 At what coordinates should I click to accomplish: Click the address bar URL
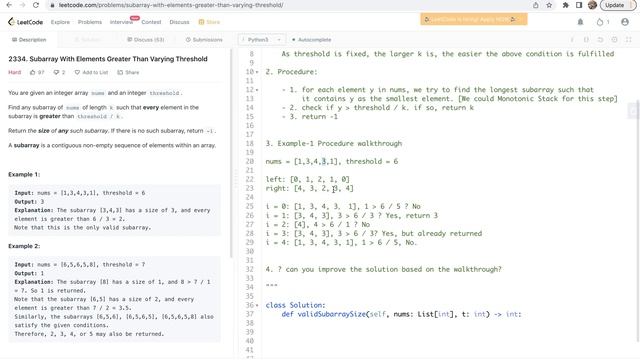coord(171,5)
